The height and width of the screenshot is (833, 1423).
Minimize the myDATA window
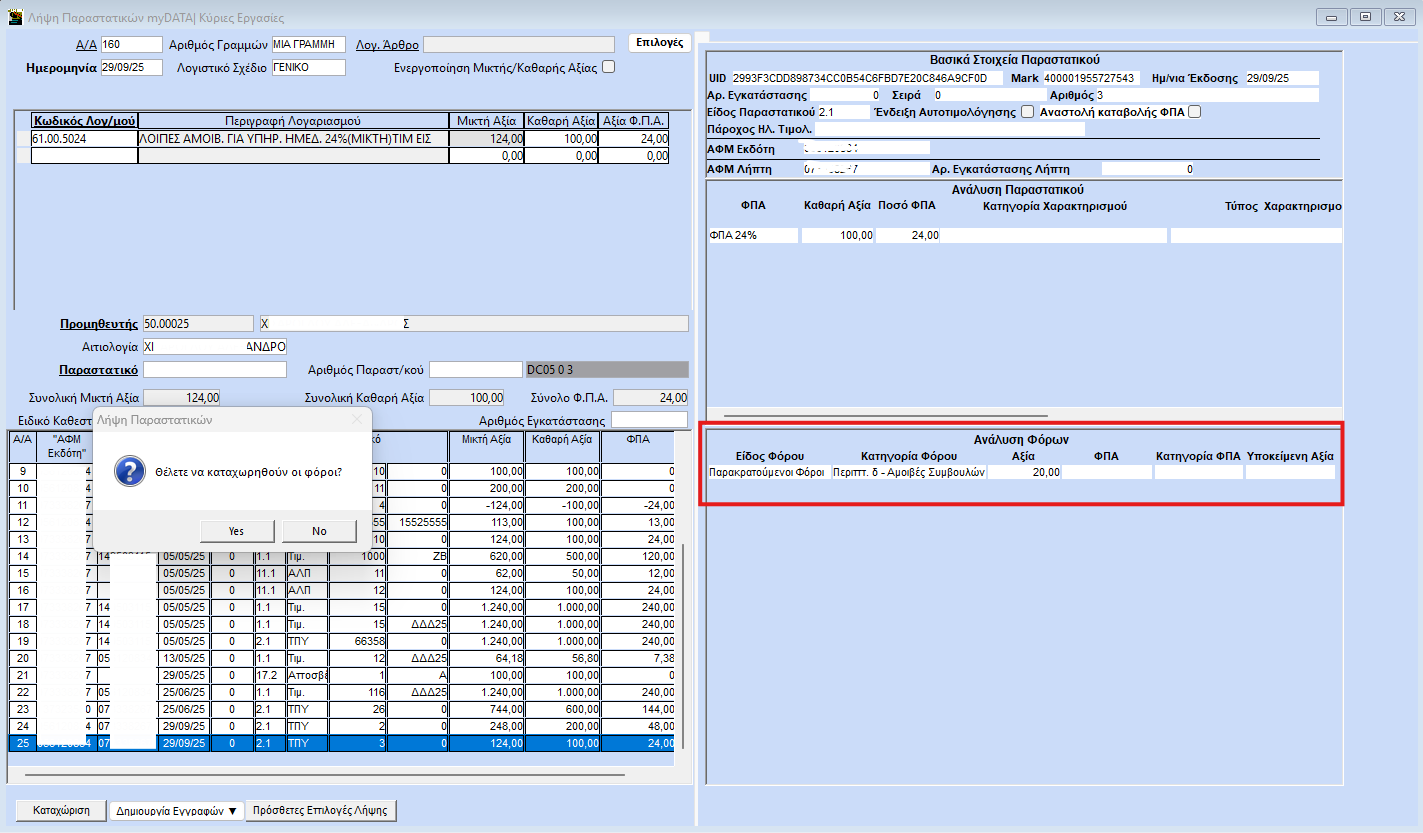click(x=1331, y=17)
